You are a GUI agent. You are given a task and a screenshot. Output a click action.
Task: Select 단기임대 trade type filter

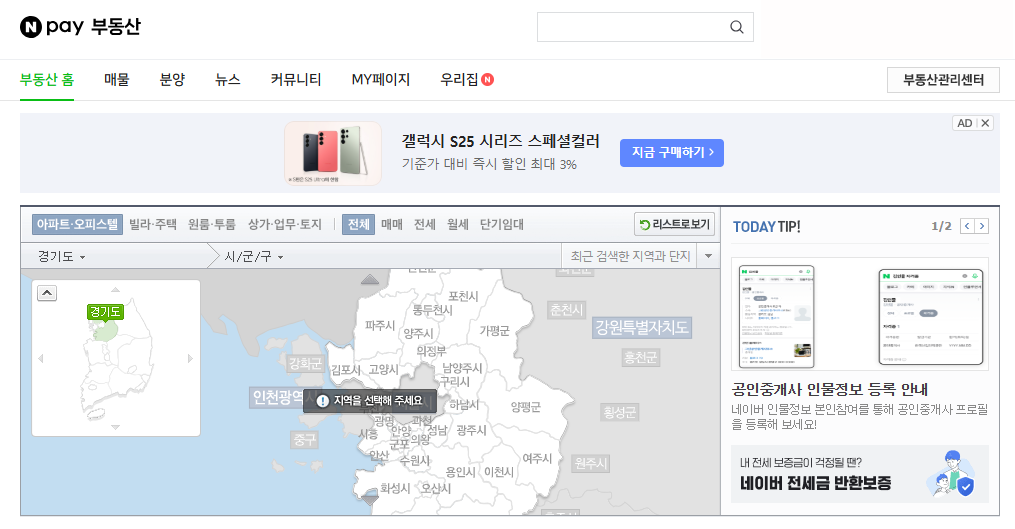502,224
